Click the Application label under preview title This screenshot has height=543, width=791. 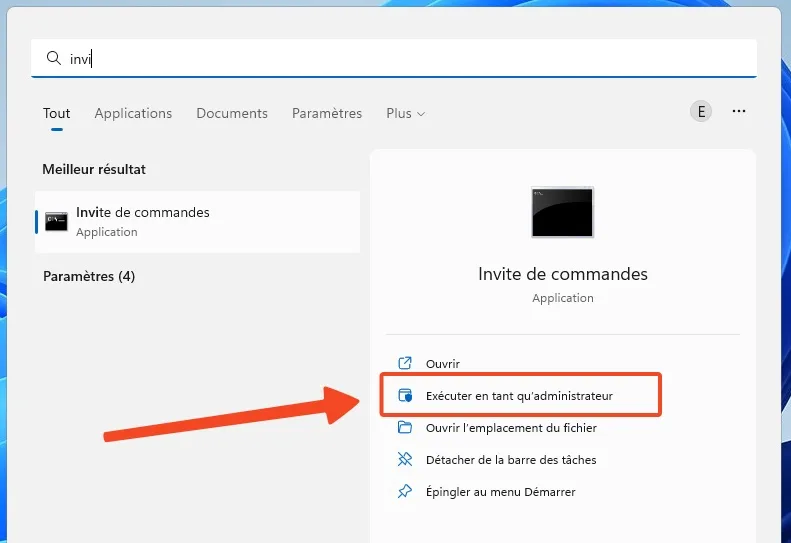click(562, 298)
